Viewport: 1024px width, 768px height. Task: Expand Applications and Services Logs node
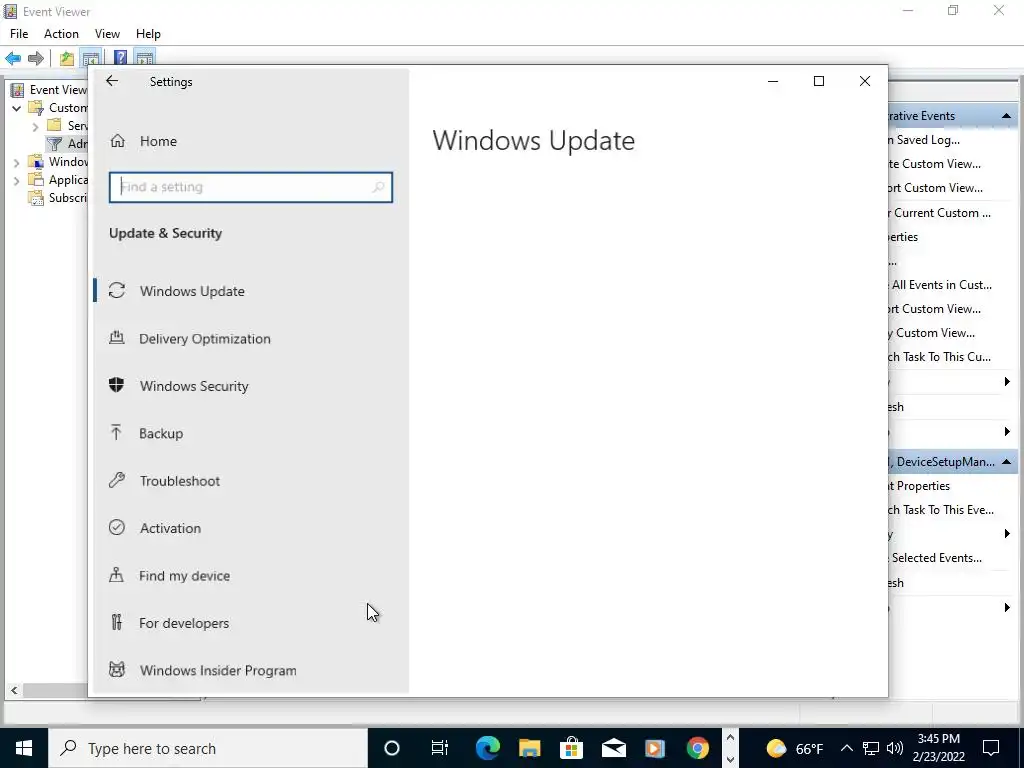(x=17, y=180)
